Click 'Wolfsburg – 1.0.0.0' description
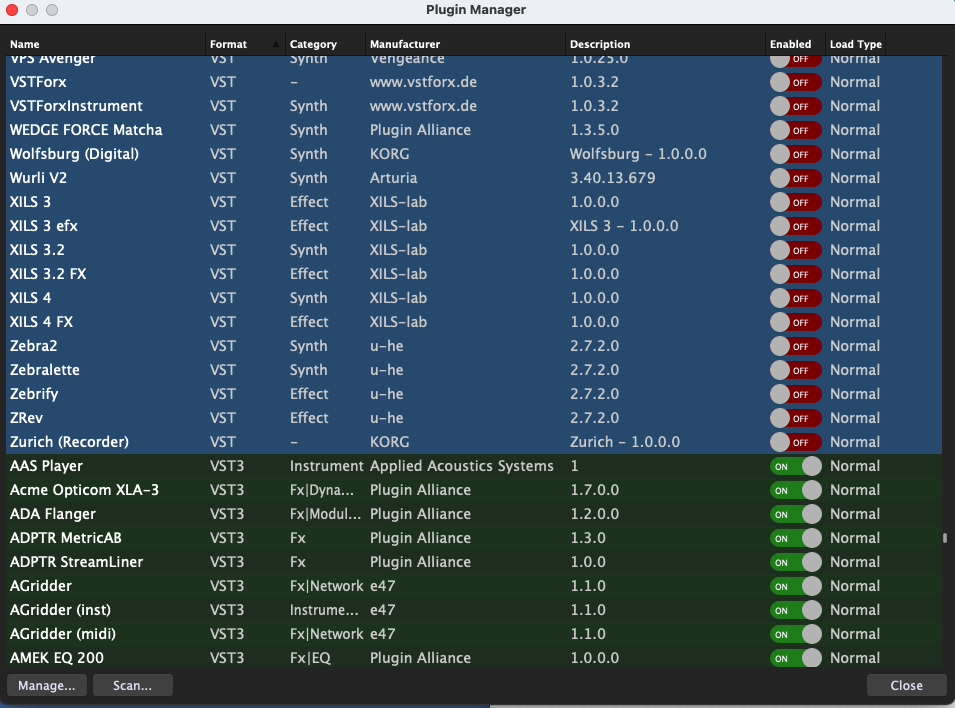The width and height of the screenshot is (955, 708). coord(638,154)
